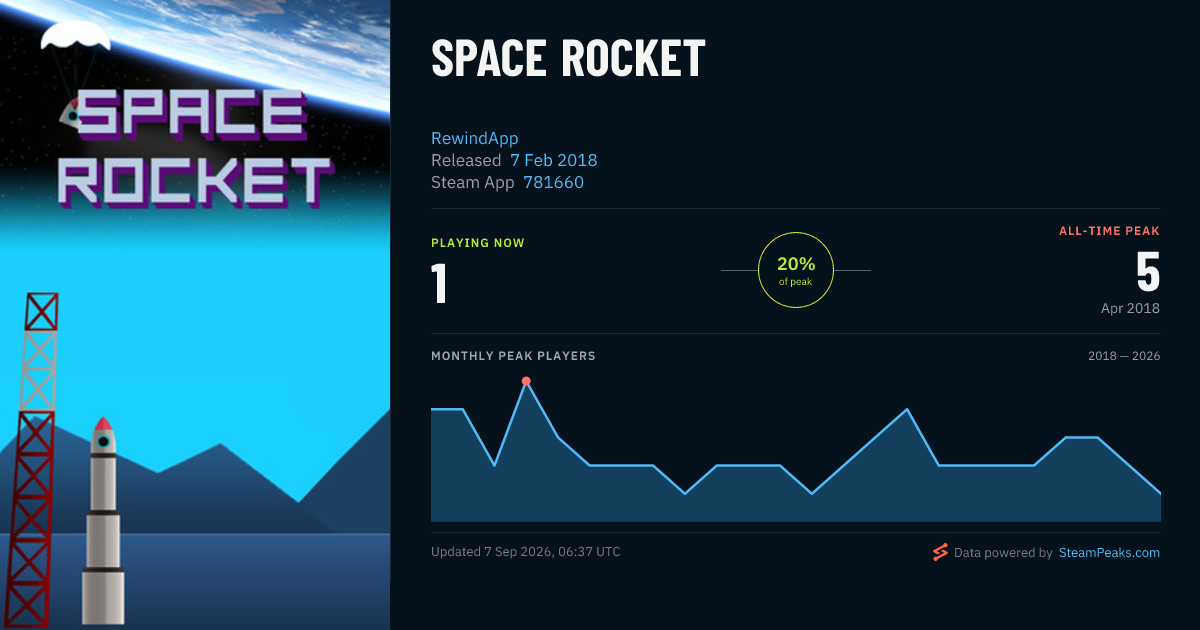Image resolution: width=1200 pixels, height=630 pixels.
Task: Click the red launch tower graphic
Action: point(32,460)
